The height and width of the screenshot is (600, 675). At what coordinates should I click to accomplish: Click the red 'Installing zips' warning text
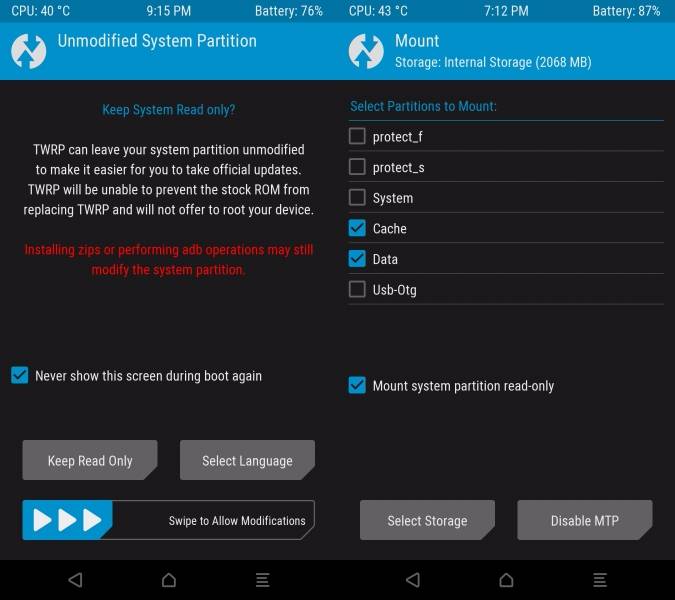tap(169, 260)
